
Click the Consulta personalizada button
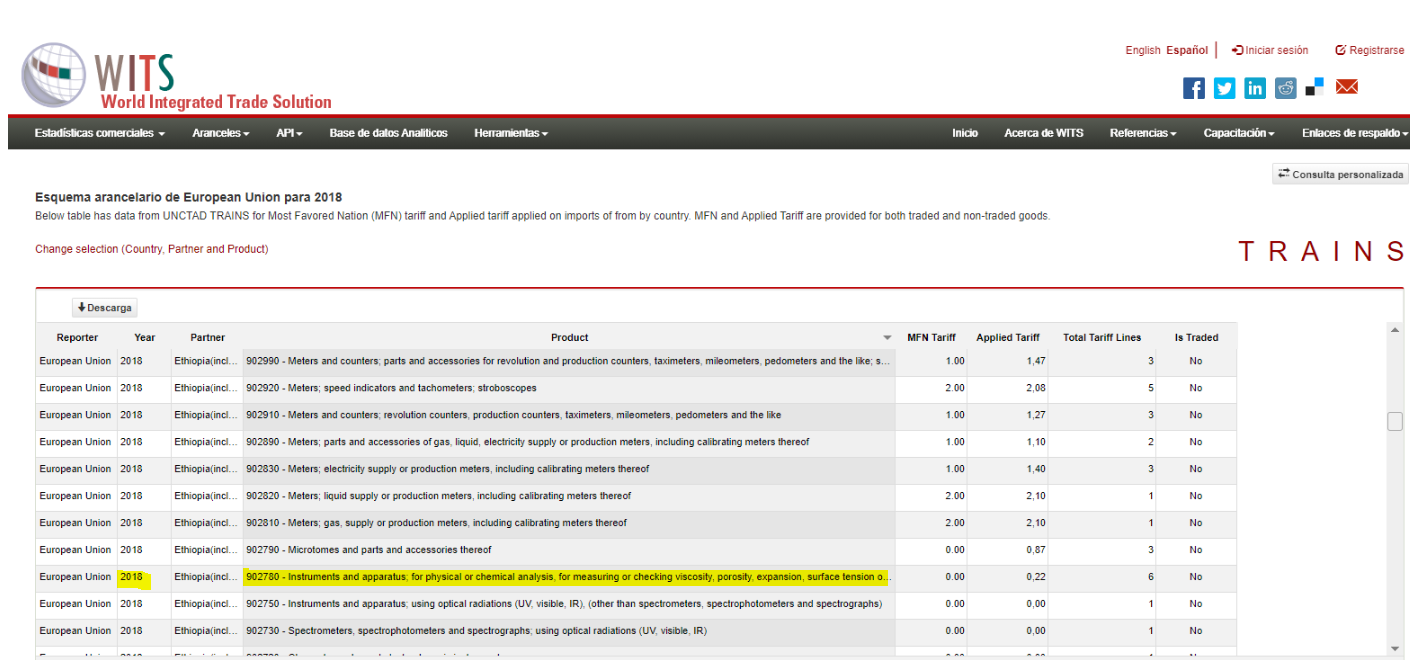tap(1340, 174)
